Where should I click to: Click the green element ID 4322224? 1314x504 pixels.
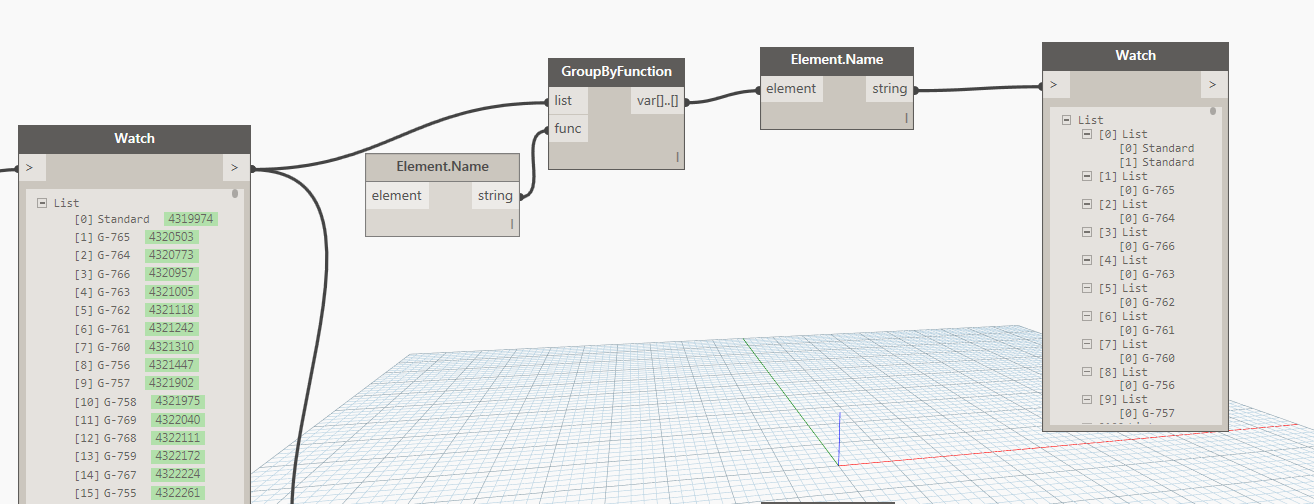point(177,474)
